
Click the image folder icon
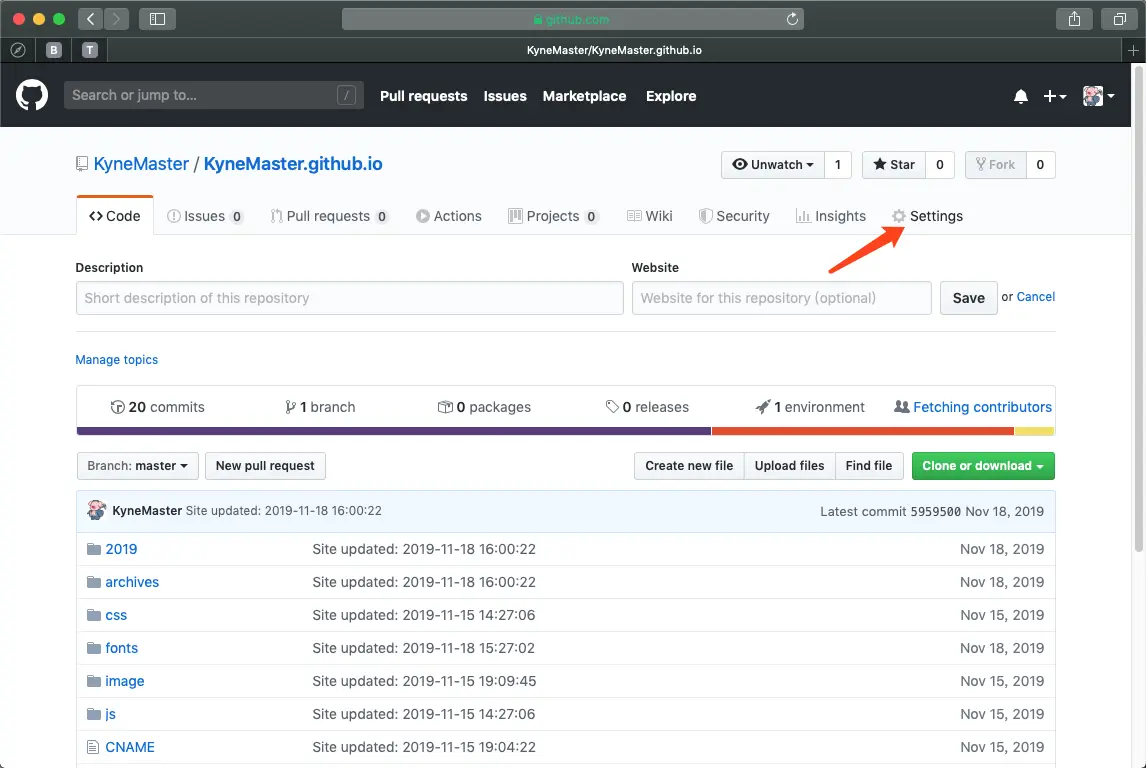pyautogui.click(x=94, y=680)
